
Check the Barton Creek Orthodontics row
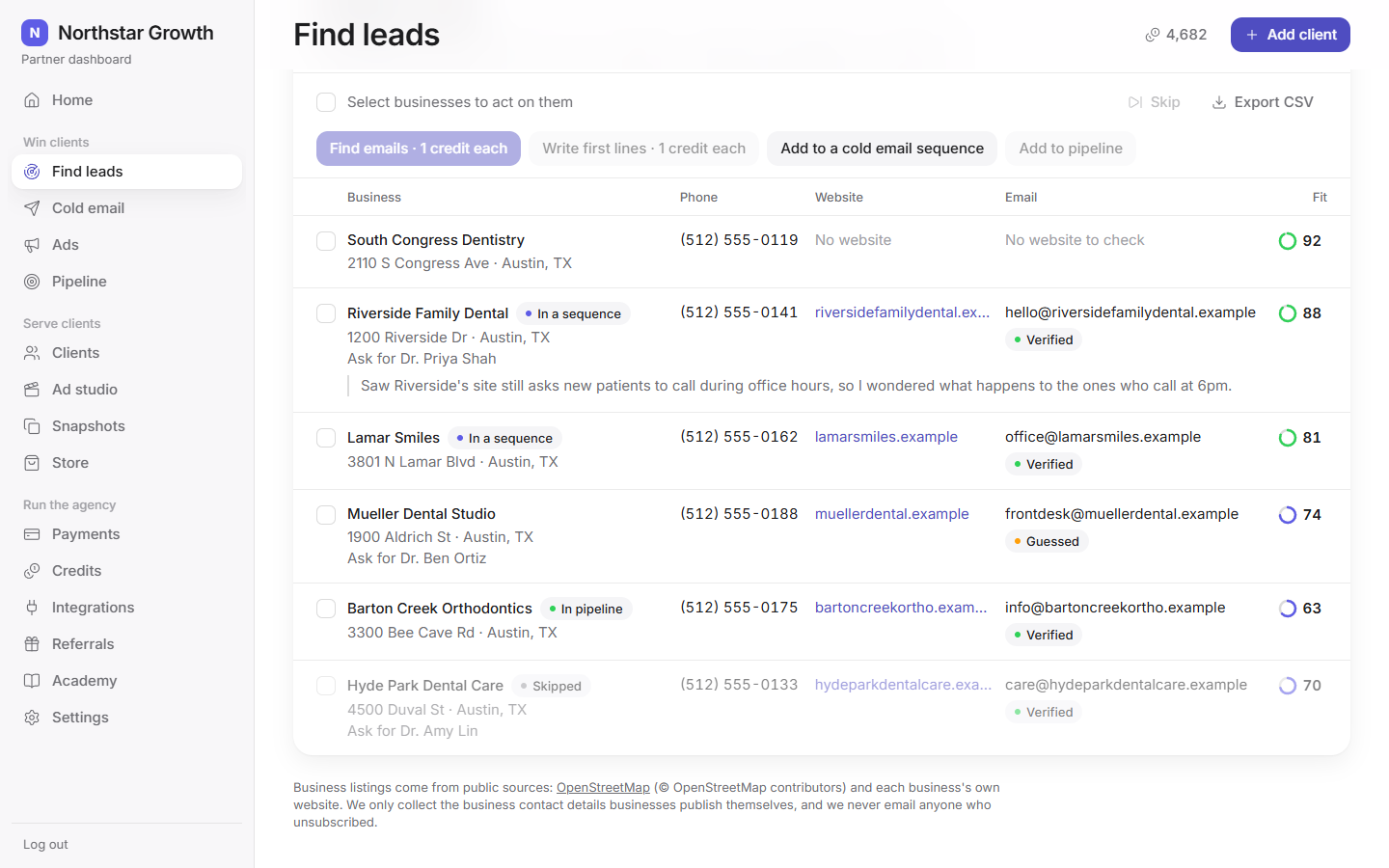[326, 609]
